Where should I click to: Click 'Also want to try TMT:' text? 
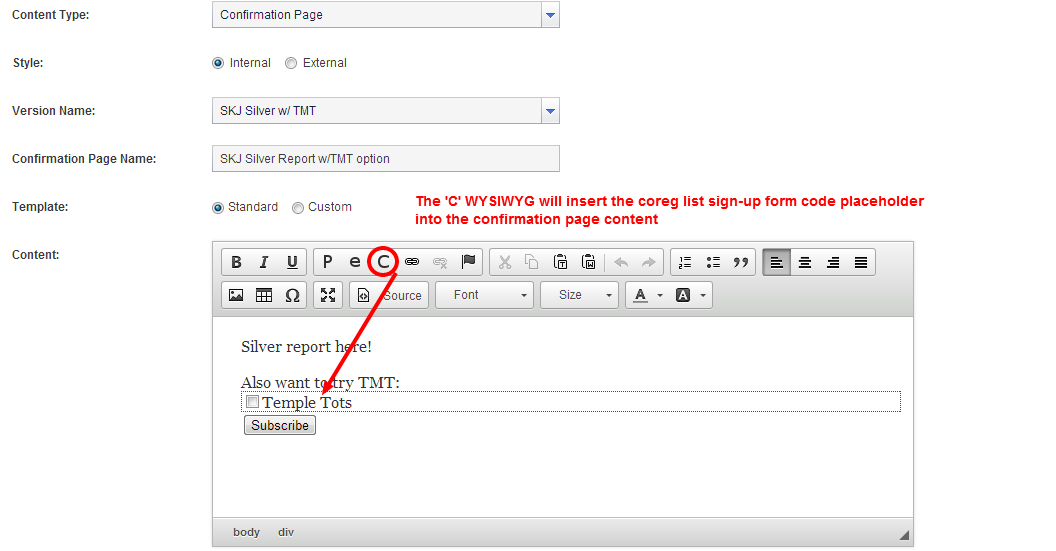pos(321,383)
